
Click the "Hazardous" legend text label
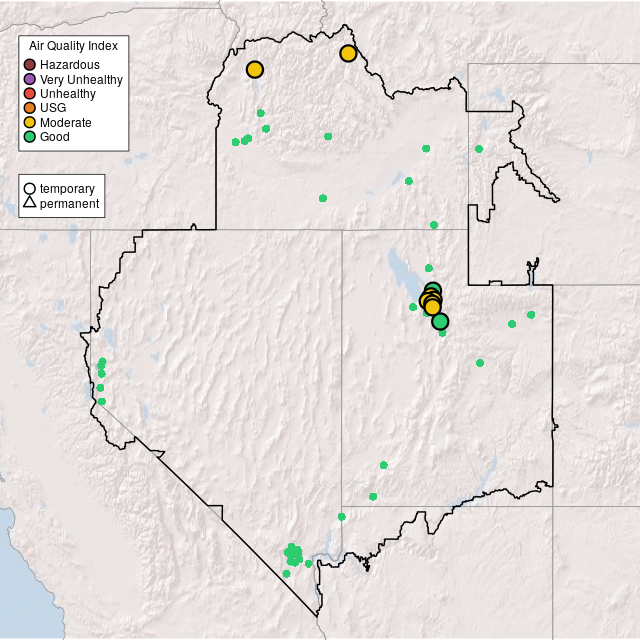(x=70, y=65)
